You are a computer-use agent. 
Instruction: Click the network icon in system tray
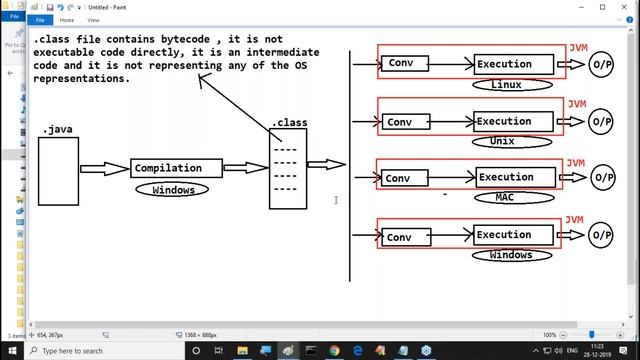tap(547, 351)
